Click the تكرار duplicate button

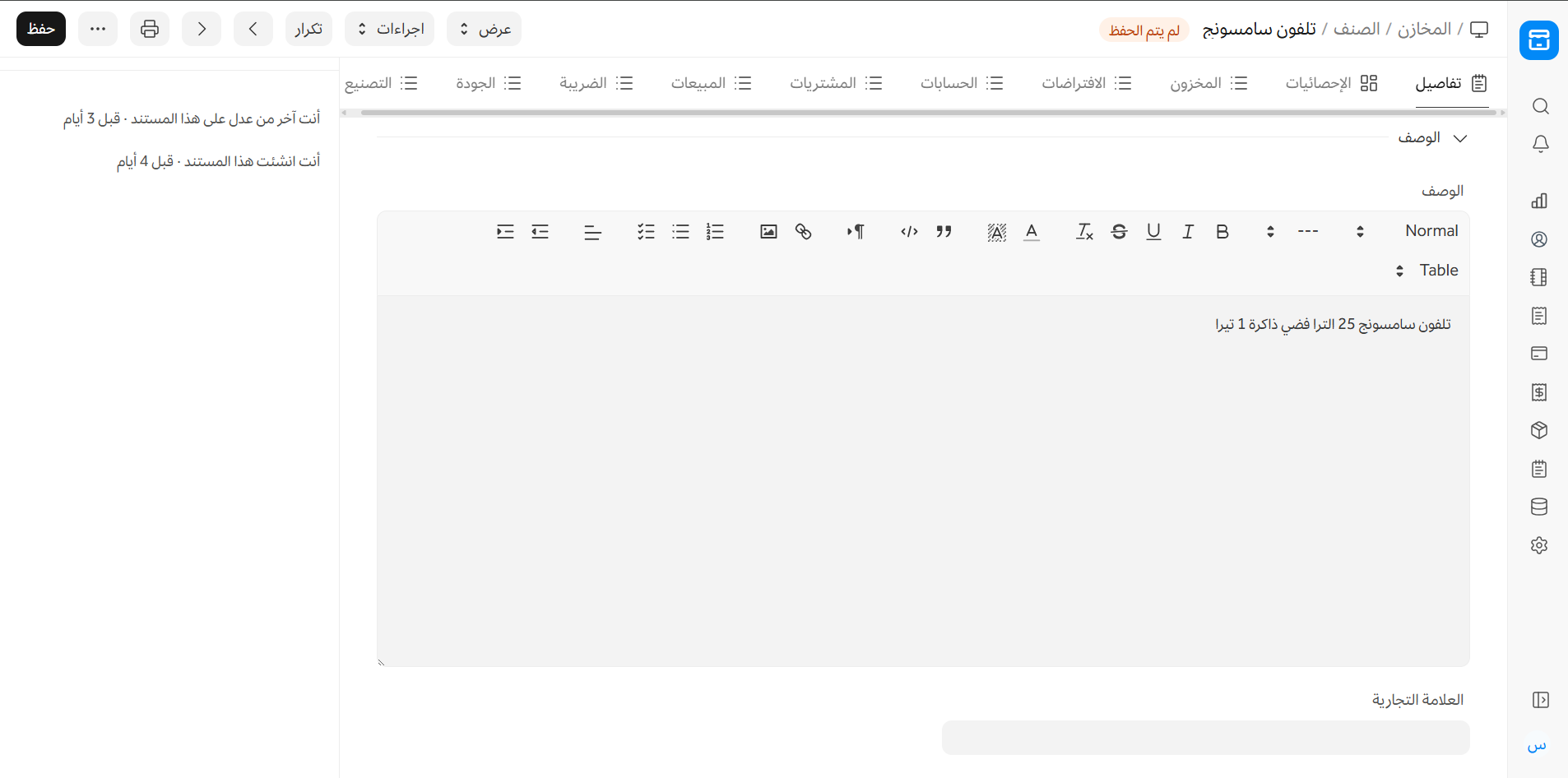[x=308, y=30]
